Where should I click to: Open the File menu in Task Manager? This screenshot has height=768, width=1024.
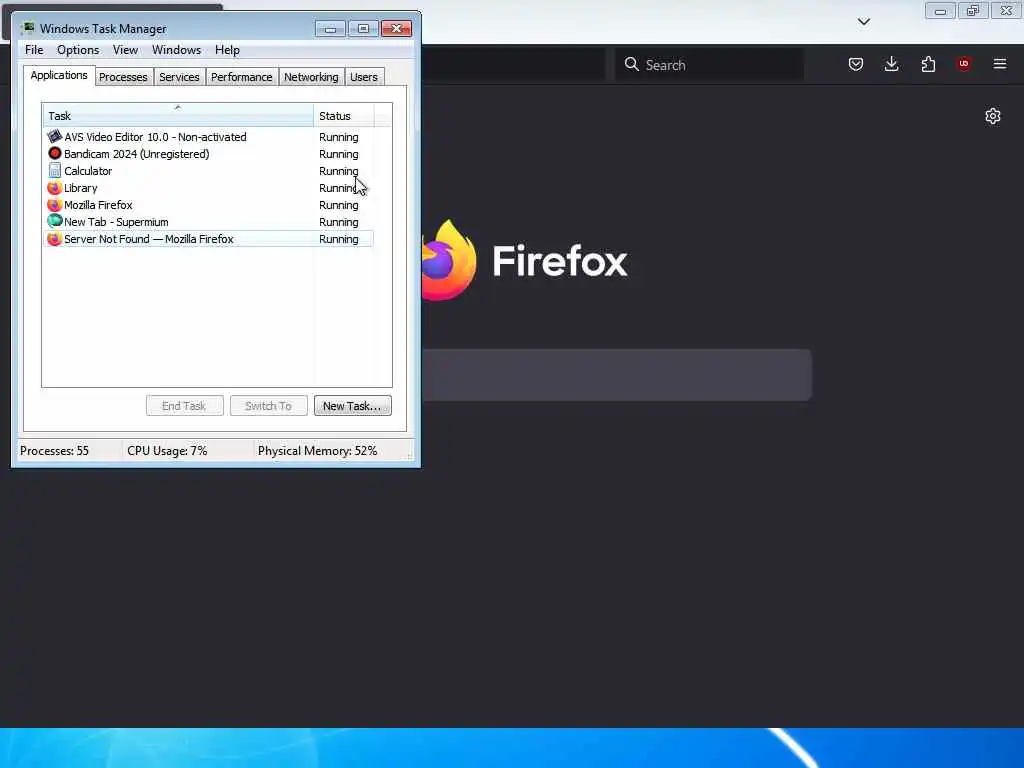tap(34, 50)
